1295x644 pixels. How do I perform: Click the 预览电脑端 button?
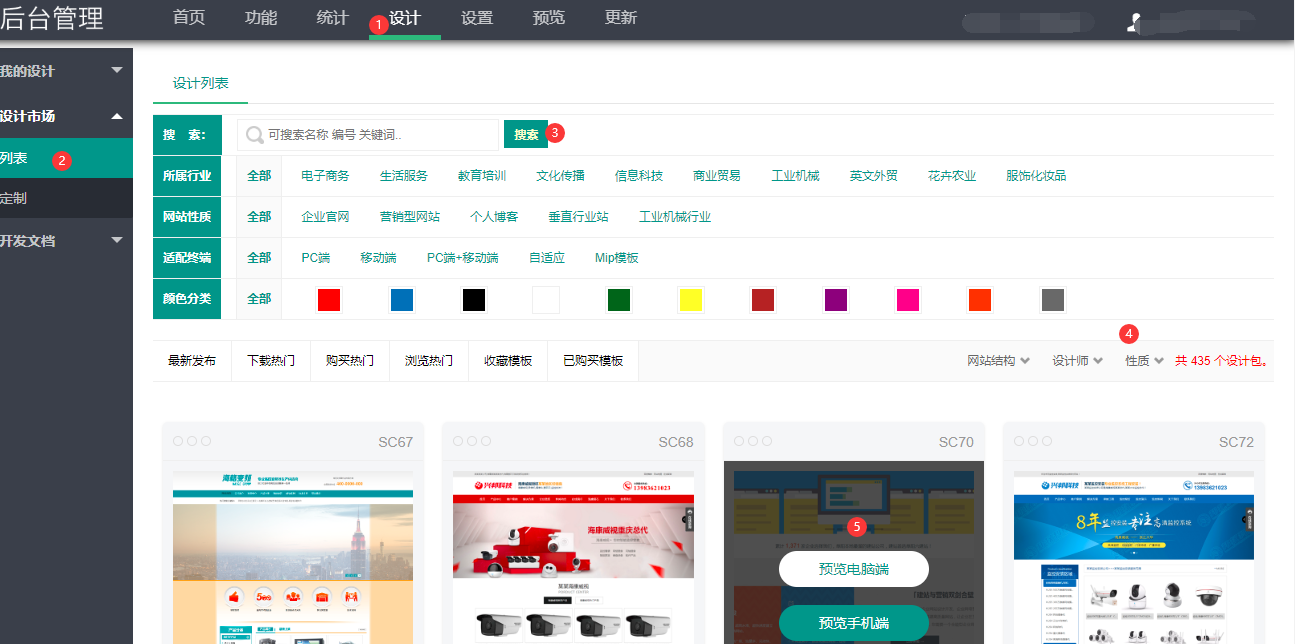tap(853, 569)
